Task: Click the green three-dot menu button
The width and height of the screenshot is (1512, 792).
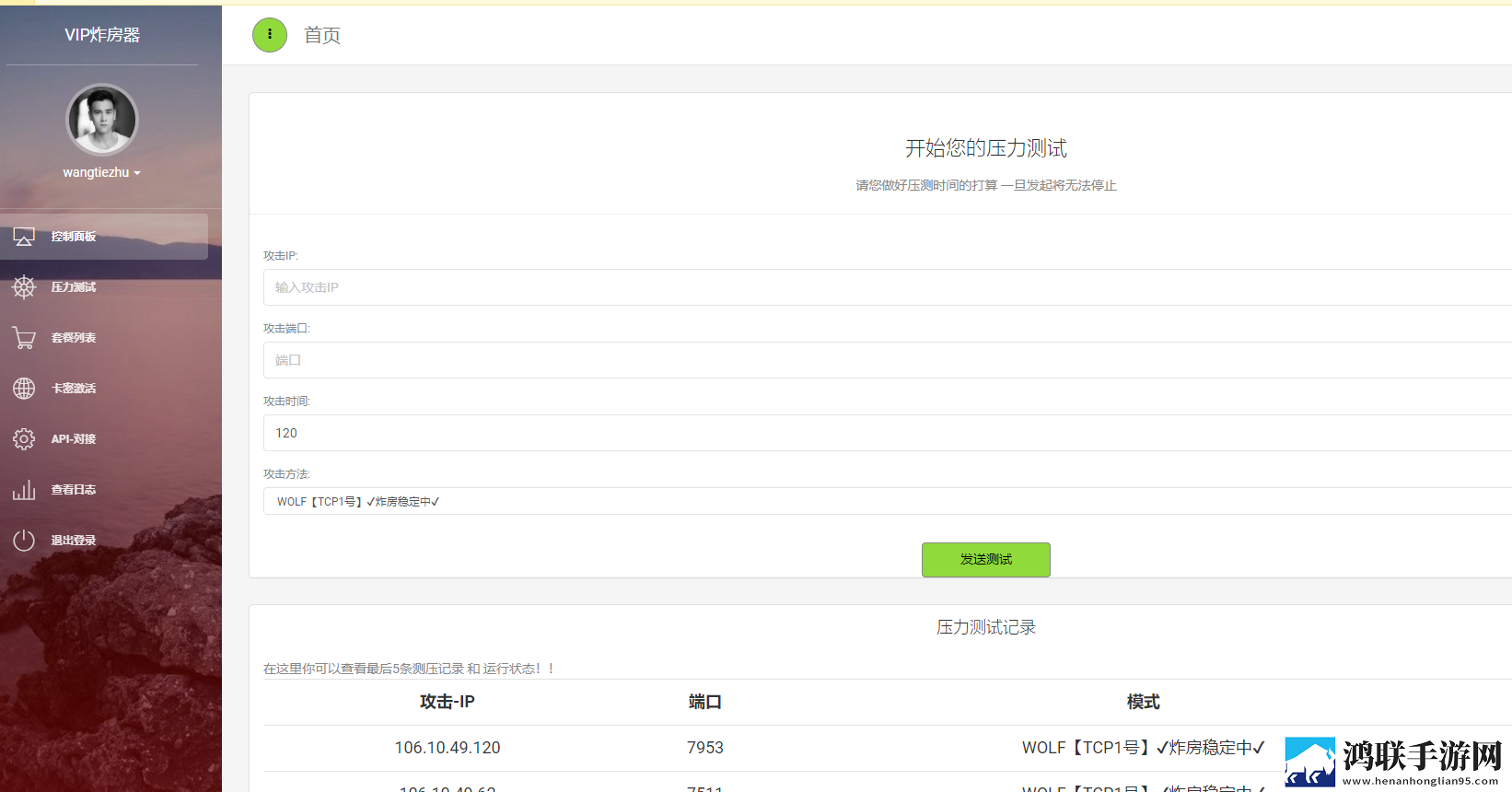Action: click(270, 35)
